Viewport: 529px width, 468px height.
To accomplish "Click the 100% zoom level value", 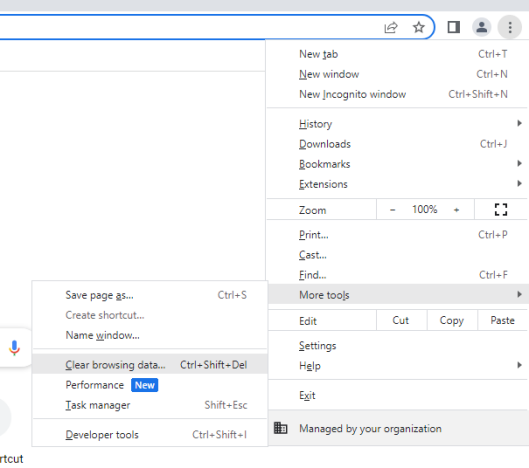I will [x=424, y=210].
